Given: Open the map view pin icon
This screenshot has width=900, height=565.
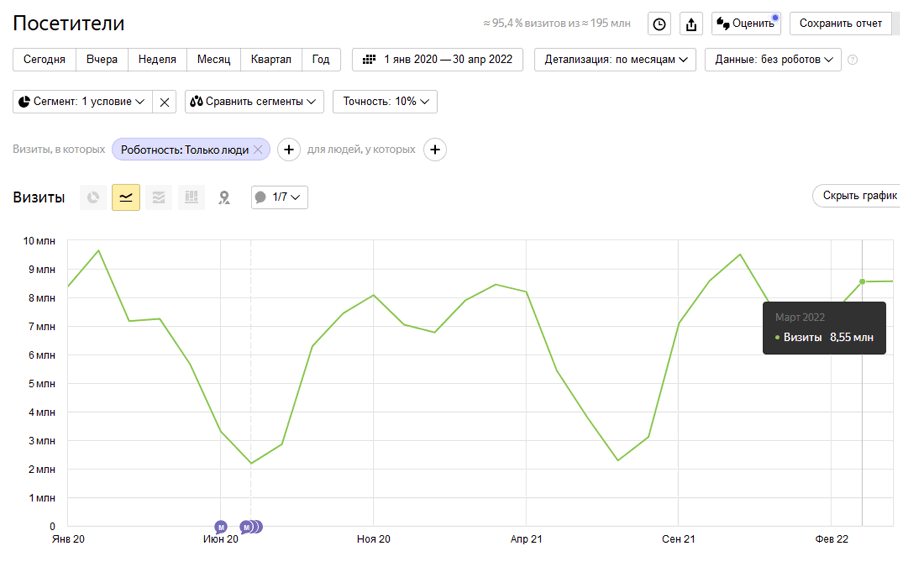Looking at the screenshot, I should (x=224, y=197).
